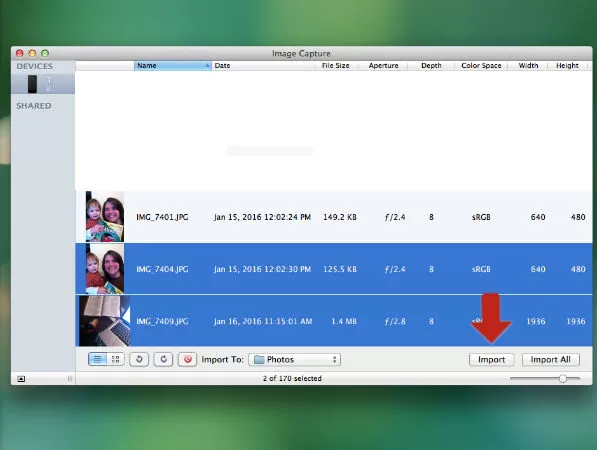Switch to icon grid view
This screenshot has height=450, width=600.
click(x=116, y=359)
